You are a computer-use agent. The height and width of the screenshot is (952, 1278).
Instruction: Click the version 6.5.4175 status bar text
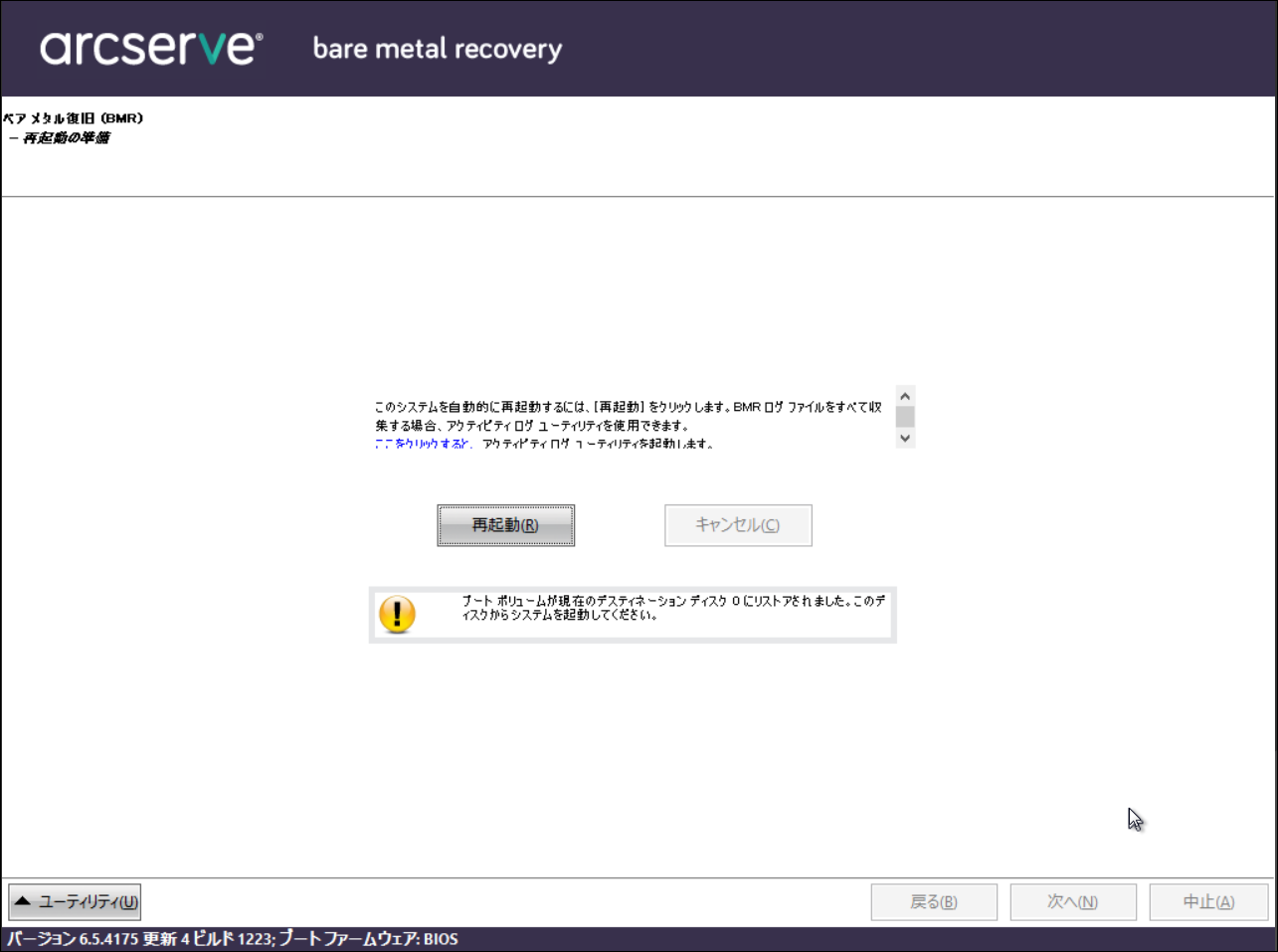tap(233, 939)
